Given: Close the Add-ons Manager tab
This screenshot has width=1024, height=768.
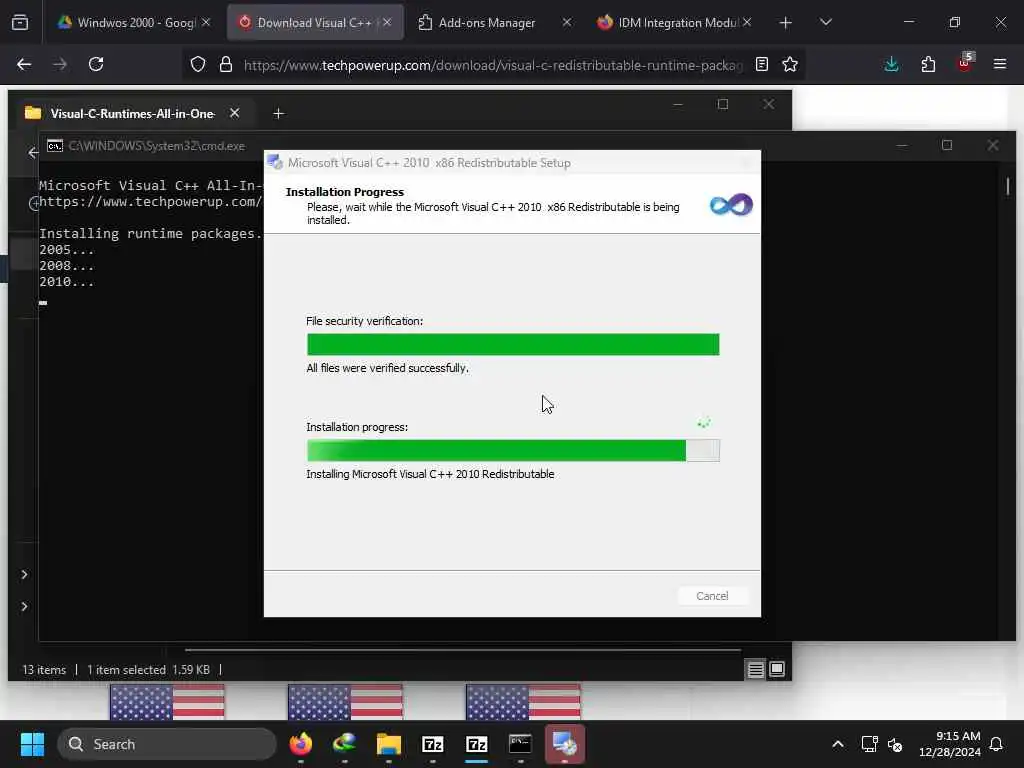Looking at the screenshot, I should click(x=566, y=22).
